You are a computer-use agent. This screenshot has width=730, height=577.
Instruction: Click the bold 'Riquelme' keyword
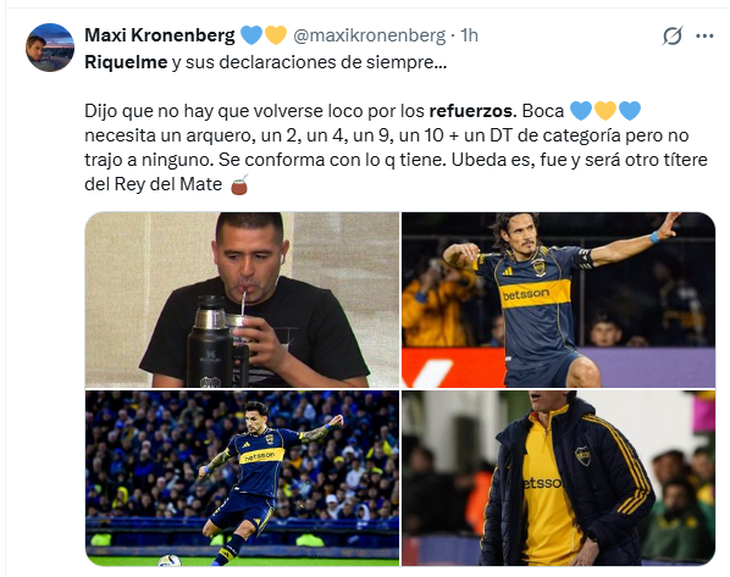pyautogui.click(x=126, y=62)
